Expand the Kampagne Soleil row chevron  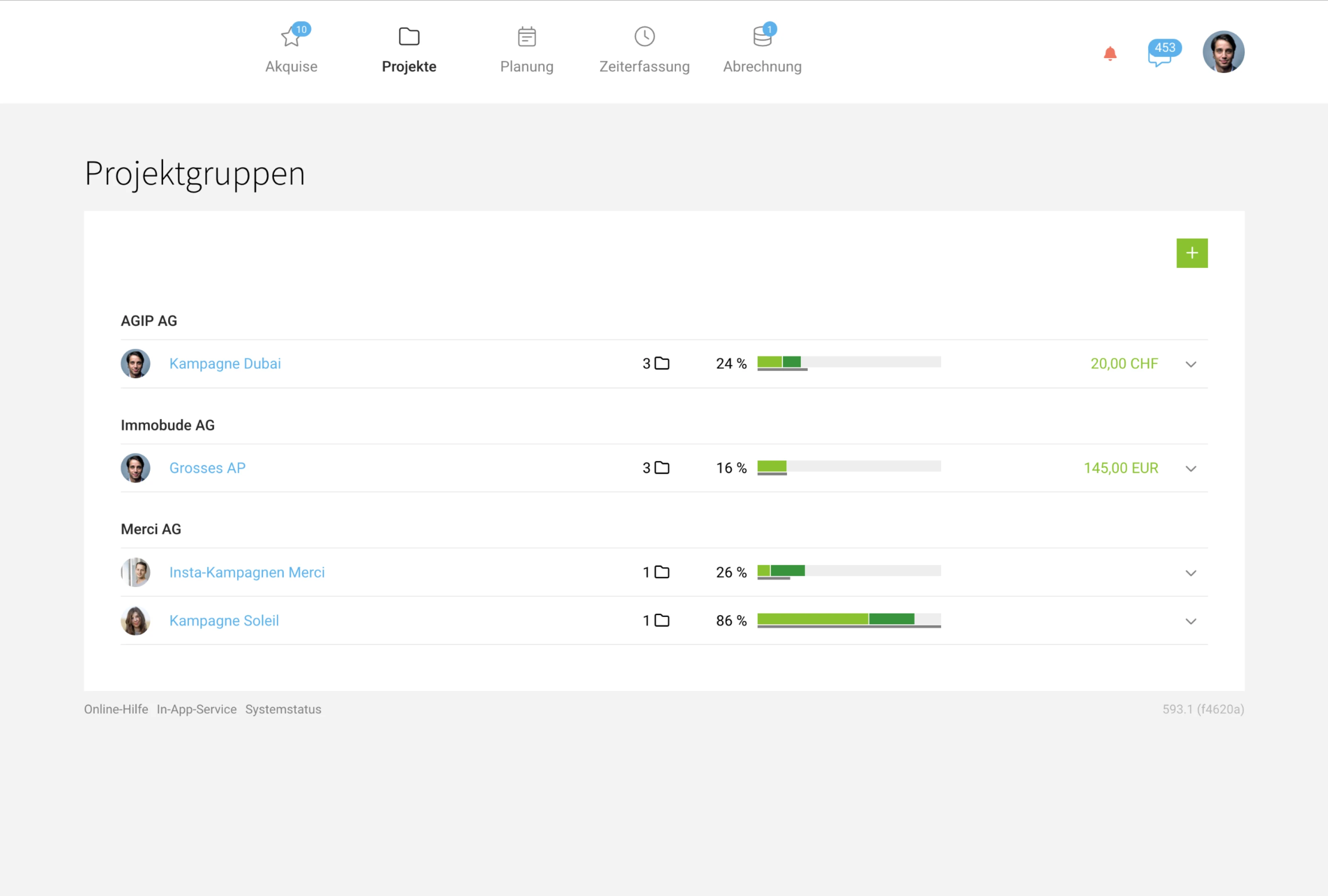tap(1190, 621)
